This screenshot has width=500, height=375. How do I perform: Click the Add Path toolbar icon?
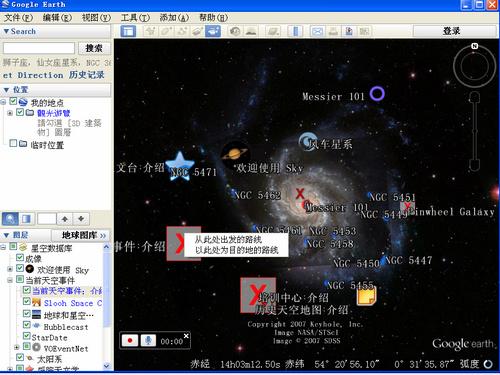182,31
